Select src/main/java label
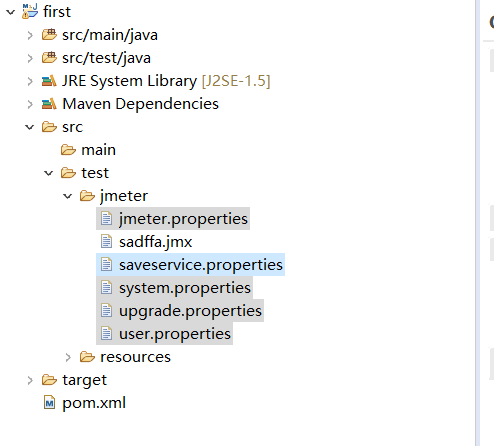Screen dimensions: 494x446 [110, 35]
